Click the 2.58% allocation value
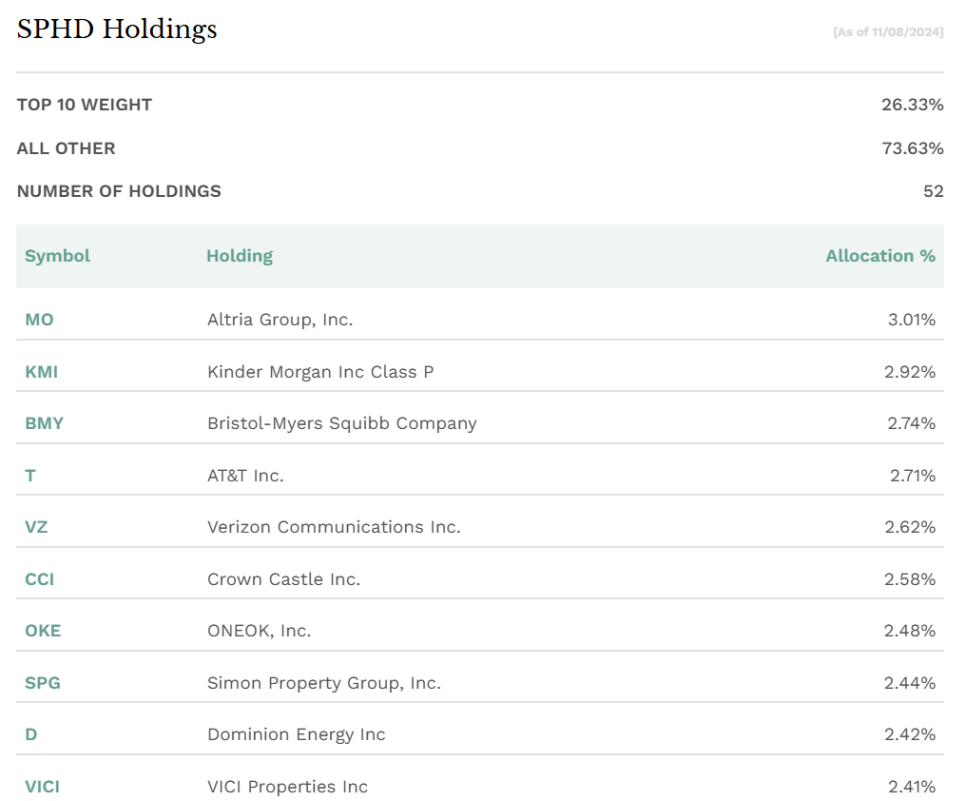This screenshot has height=801, width=966. click(x=910, y=579)
